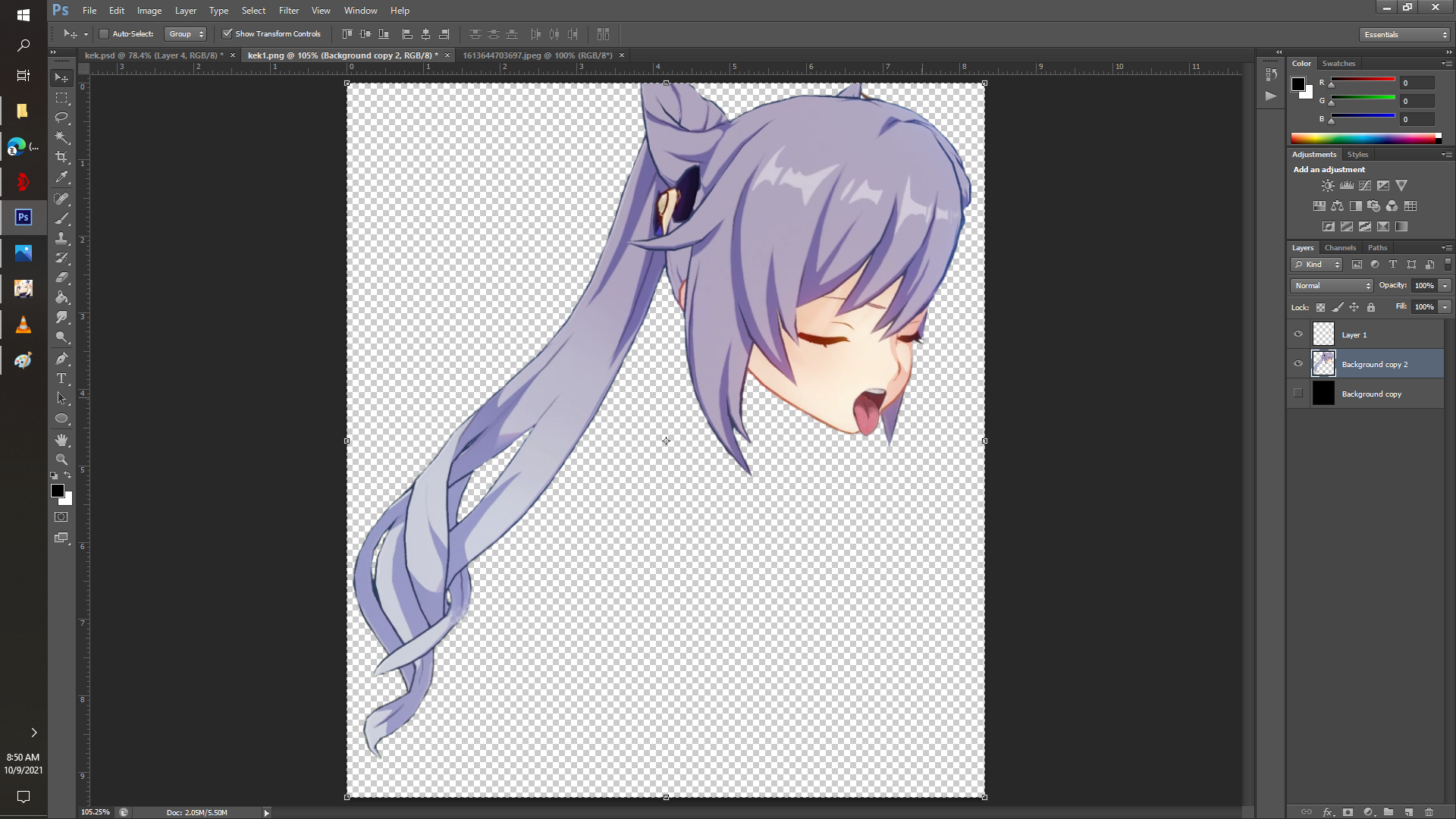Select the Eyedropper tool
Screen dimensions: 1456x819
coord(61,177)
